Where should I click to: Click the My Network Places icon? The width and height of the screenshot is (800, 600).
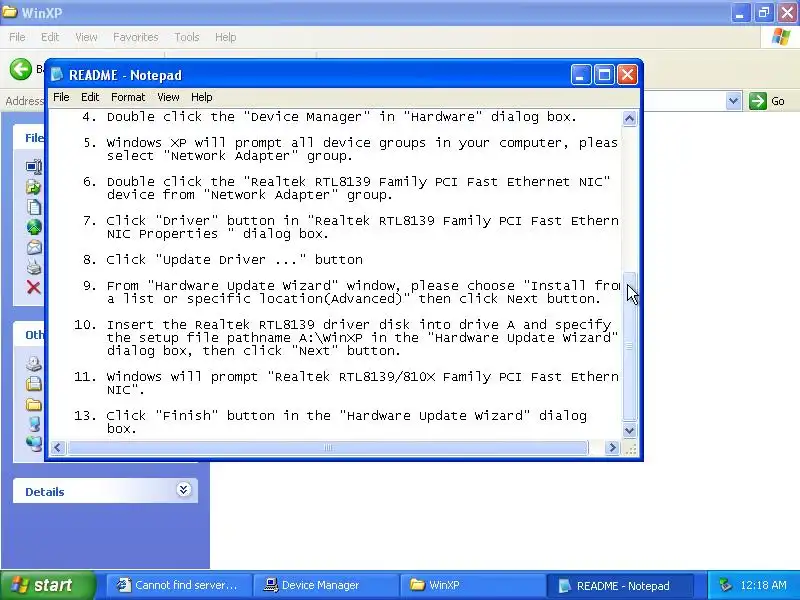tap(34, 443)
